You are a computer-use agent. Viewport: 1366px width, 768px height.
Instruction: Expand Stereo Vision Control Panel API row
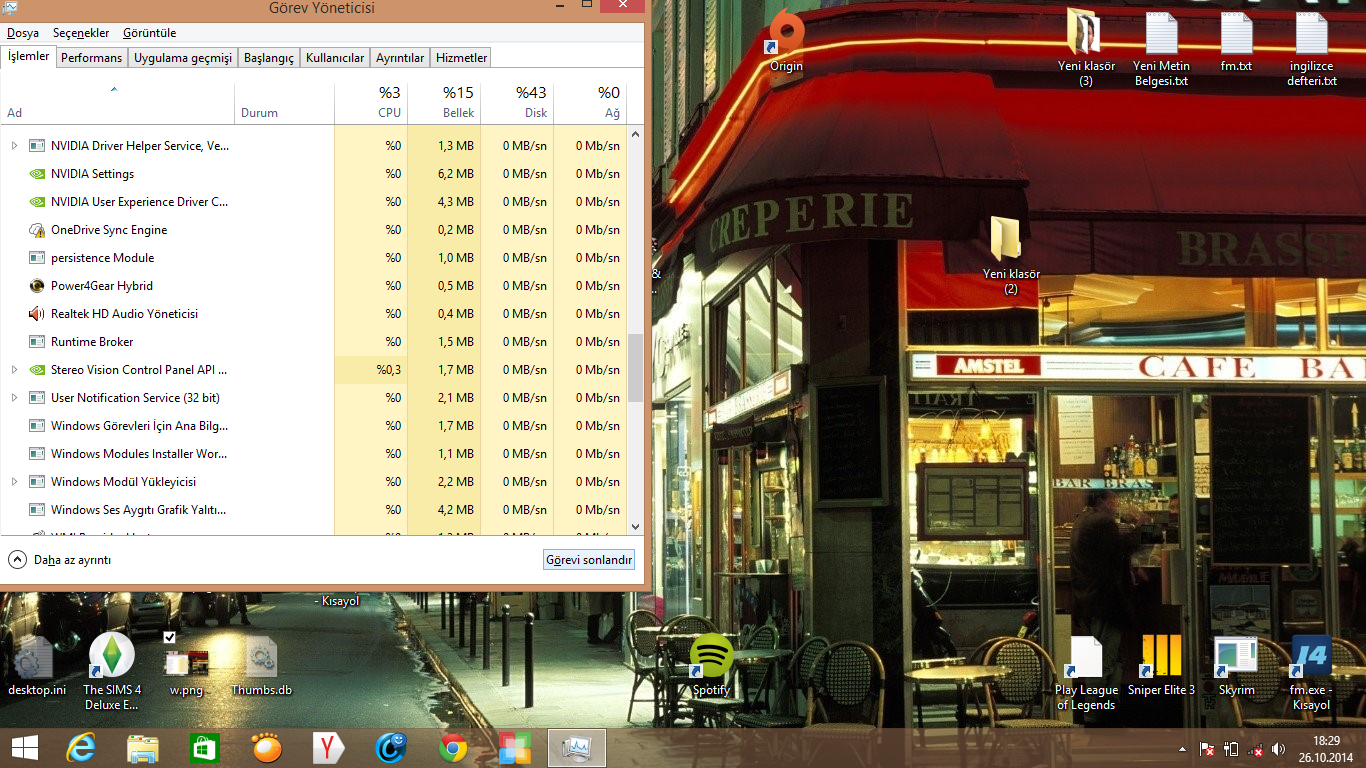coord(14,370)
